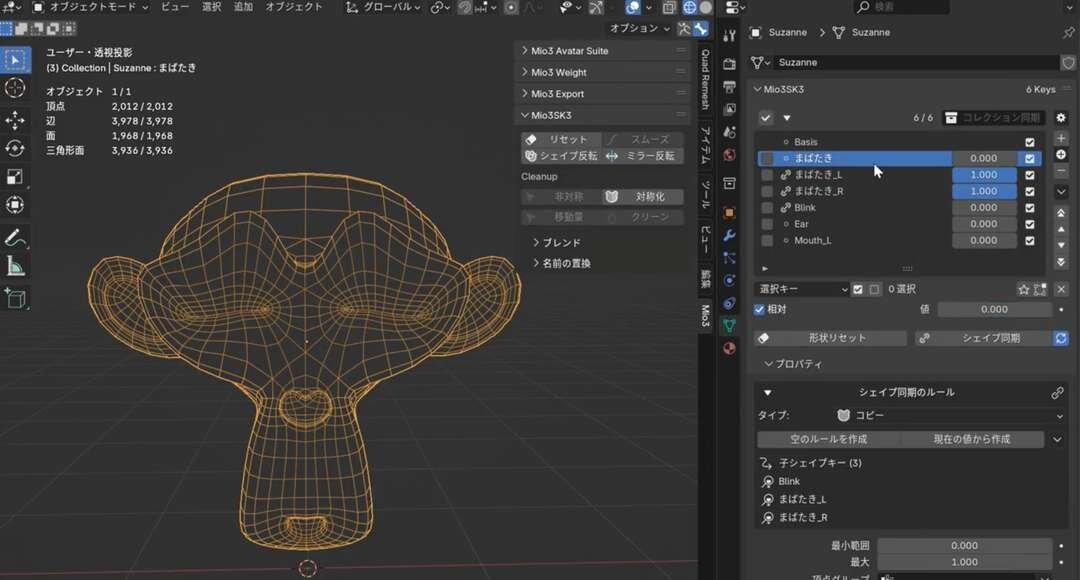Activate the Transform tool
Viewport: 1080px width, 580px height.
click(x=14, y=205)
